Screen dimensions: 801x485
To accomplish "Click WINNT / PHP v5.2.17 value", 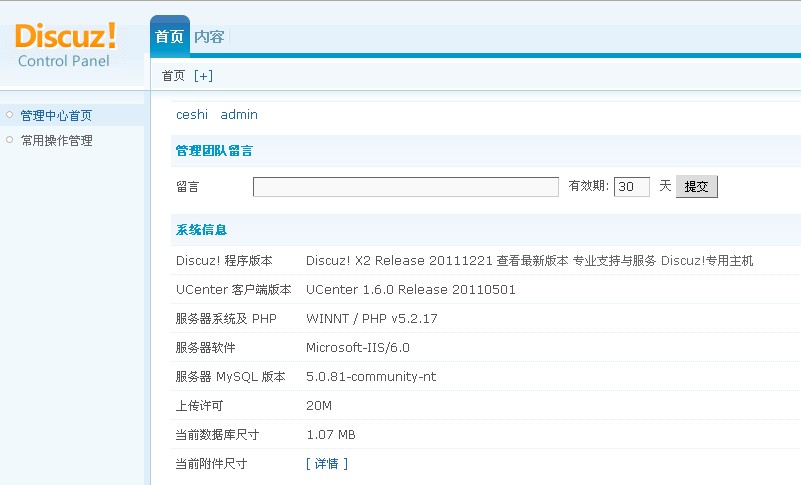I will [371, 319].
